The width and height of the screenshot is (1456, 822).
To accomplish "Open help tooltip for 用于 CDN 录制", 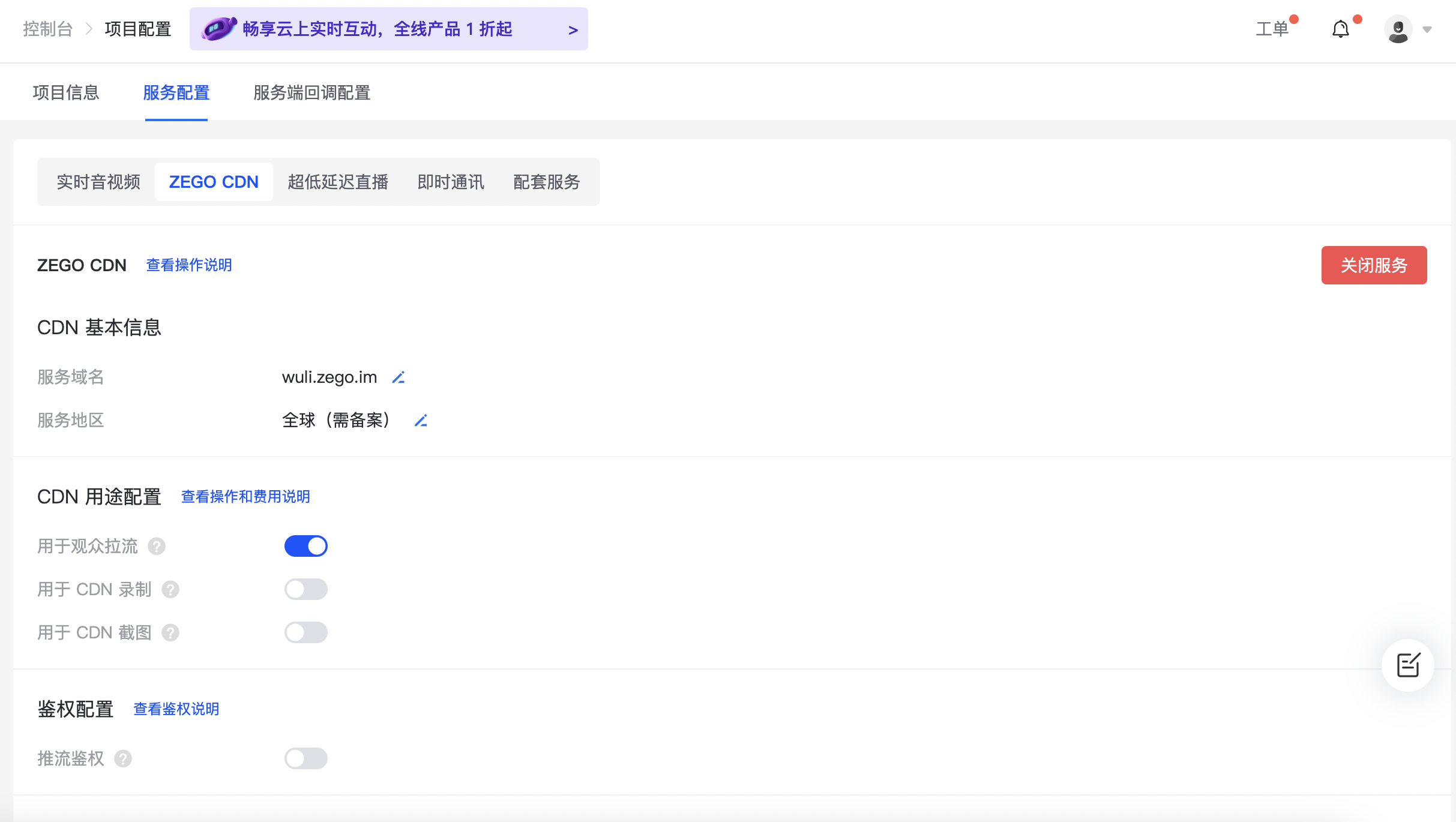I will coord(170,590).
